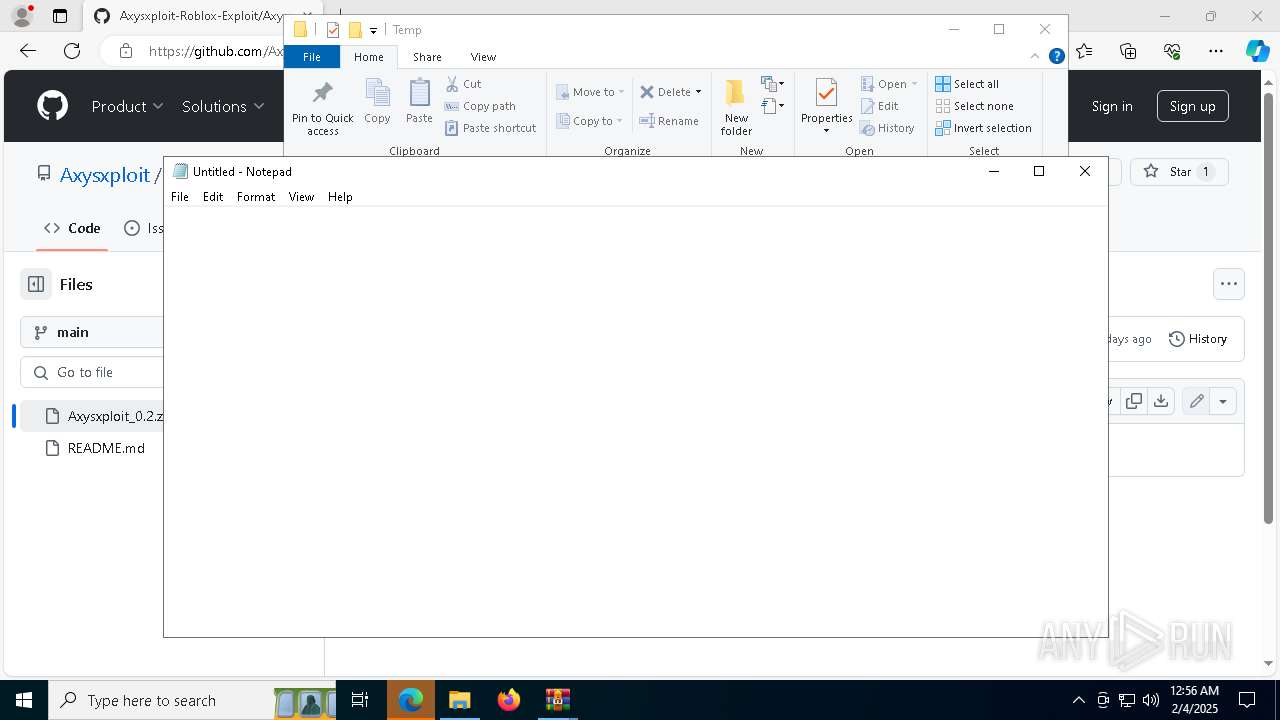Open the Move to dropdown
Viewport: 1280px width, 720px height.
click(x=590, y=92)
